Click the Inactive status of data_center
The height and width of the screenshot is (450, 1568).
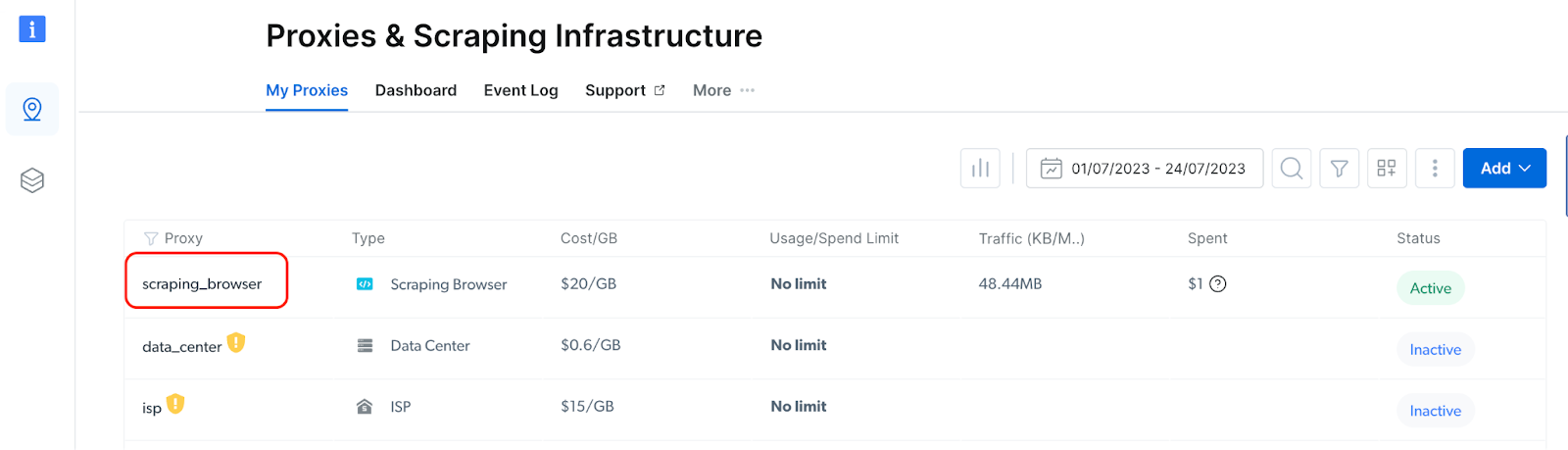tap(1435, 350)
